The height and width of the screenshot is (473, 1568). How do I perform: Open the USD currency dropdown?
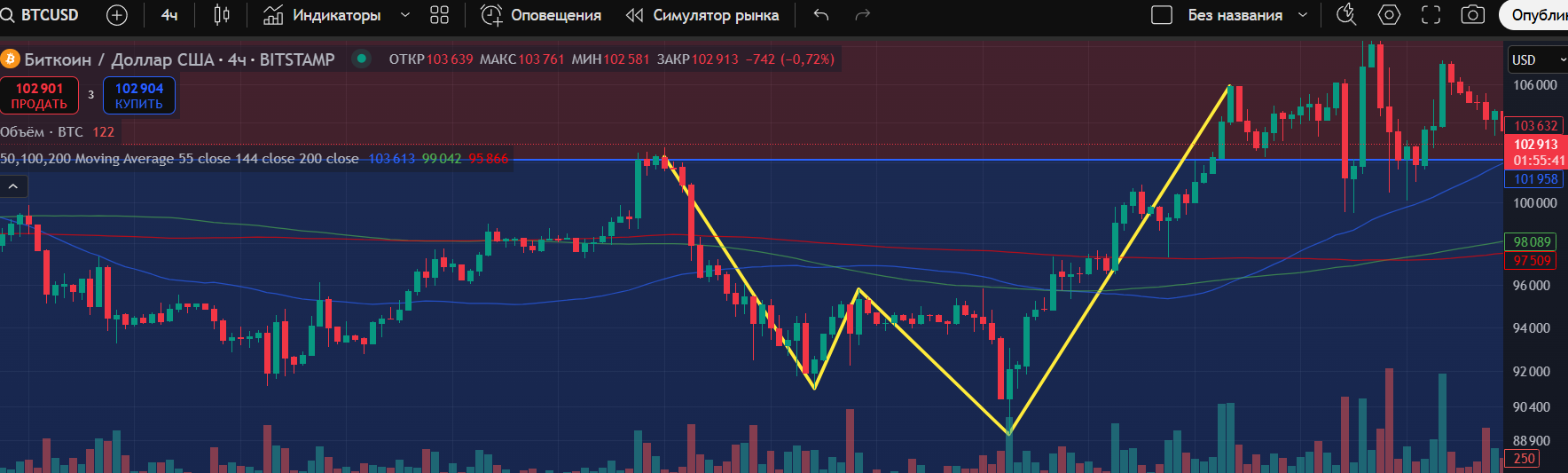click(x=1537, y=59)
